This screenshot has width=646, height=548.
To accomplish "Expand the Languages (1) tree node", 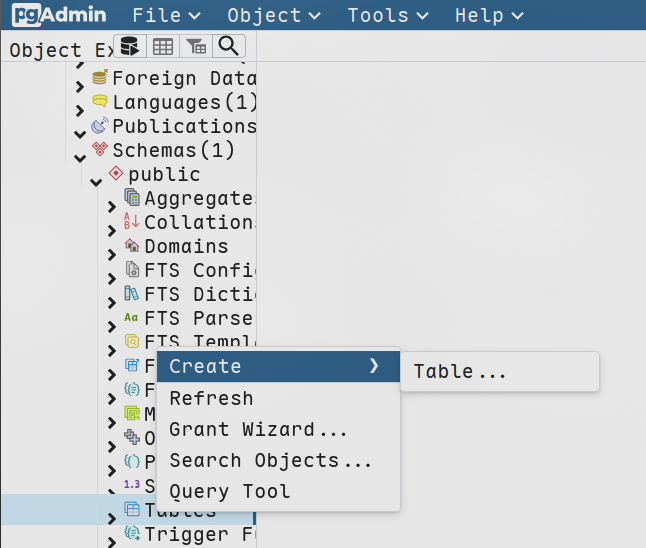I will (80, 110).
